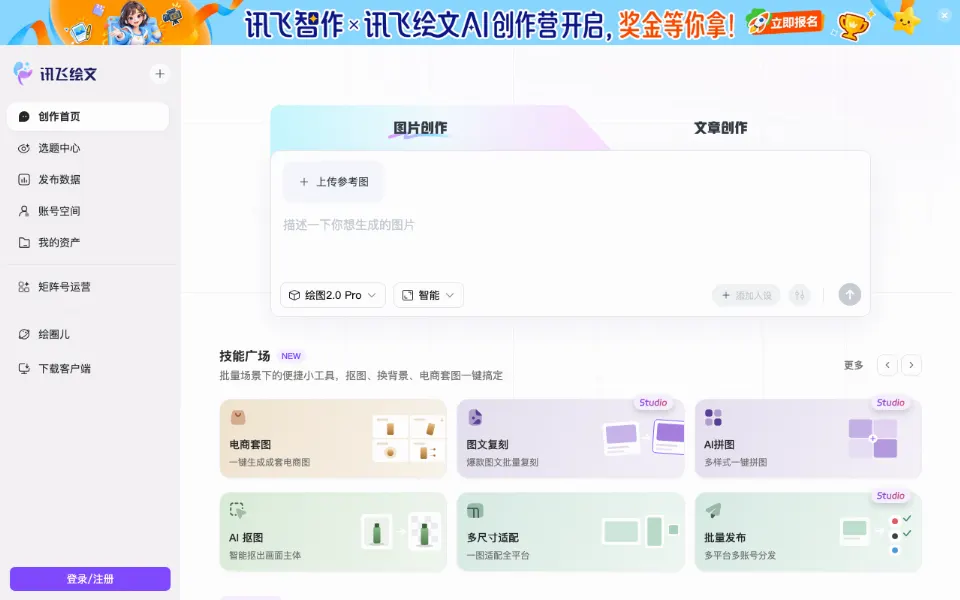The image size is (960, 600).
Task: Click 更多 in 技能广场
Action: pyautogui.click(x=853, y=365)
